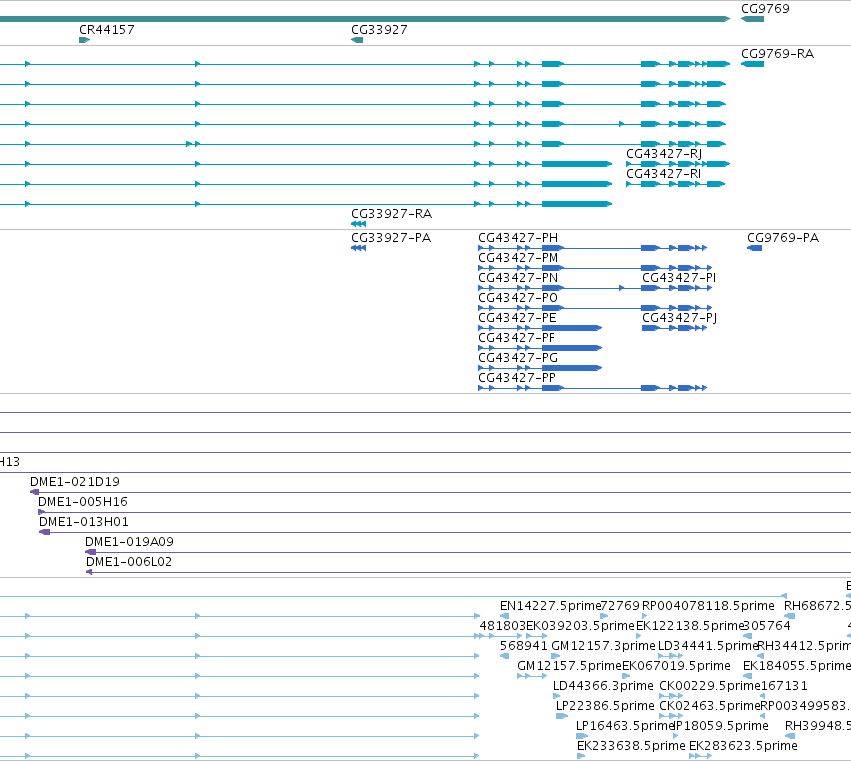This screenshot has height=761, width=851.
Task: Click the LD44366.3prime EST label
Action: (603, 687)
